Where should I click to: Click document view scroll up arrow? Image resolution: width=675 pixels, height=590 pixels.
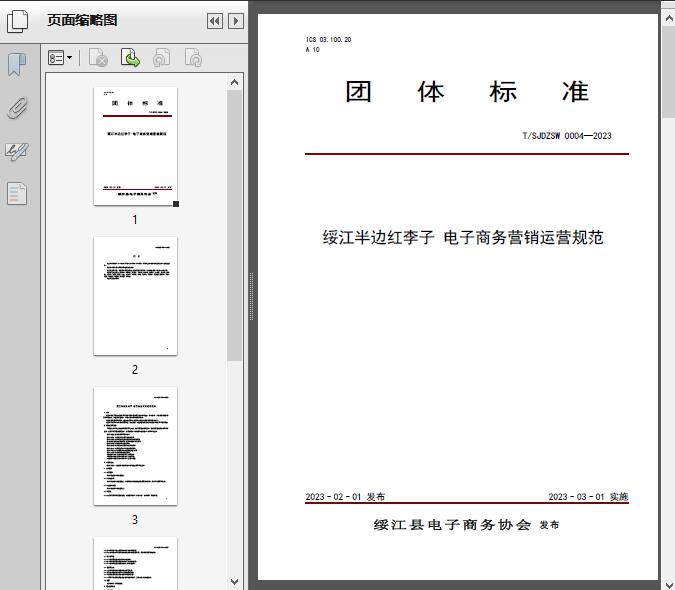(669, 18)
